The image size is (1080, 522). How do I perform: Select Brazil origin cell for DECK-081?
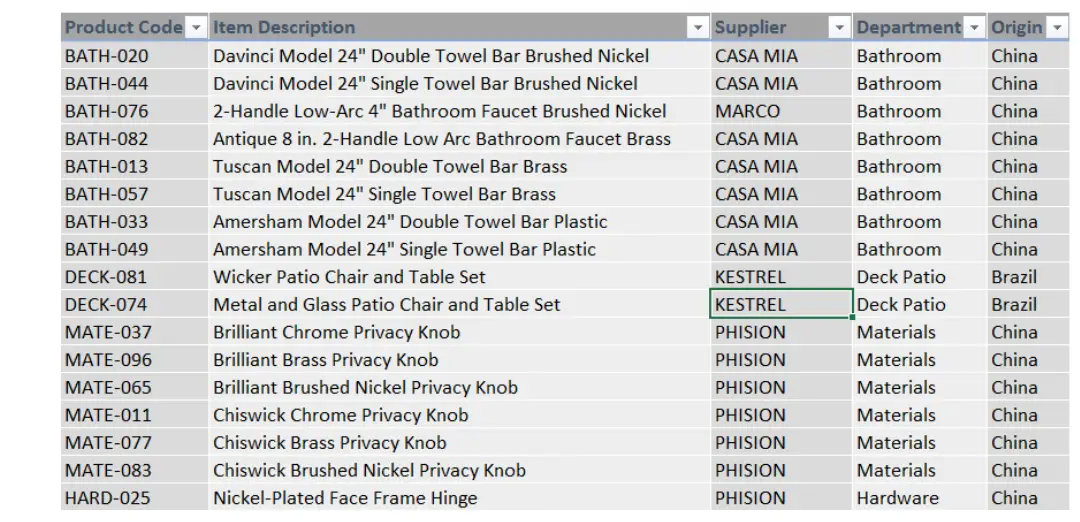[1028, 277]
